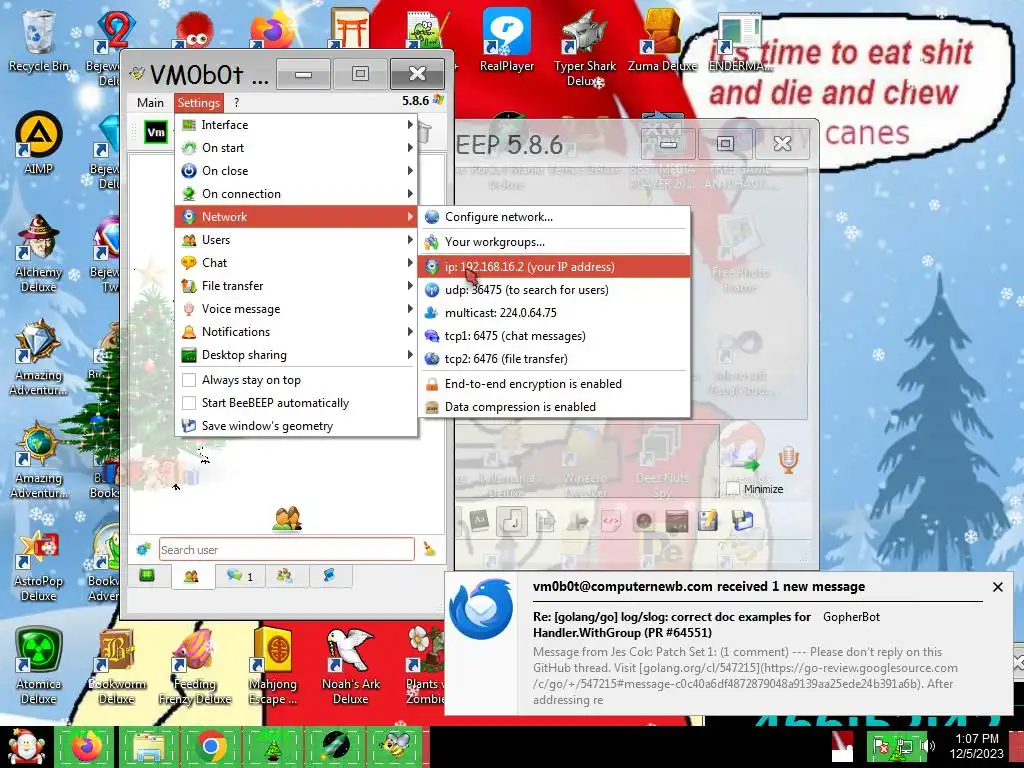Open the On connection settings entry
1024x768 pixels.
tap(296, 193)
